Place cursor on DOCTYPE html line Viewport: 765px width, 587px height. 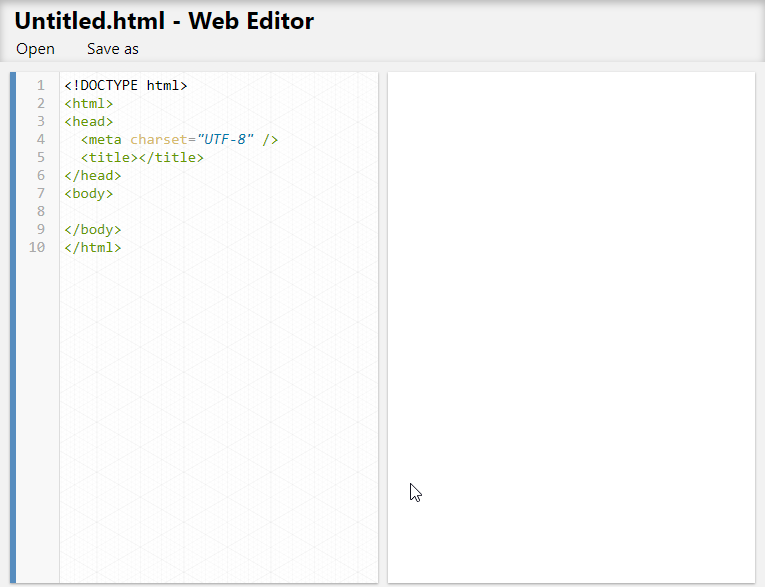(x=126, y=85)
